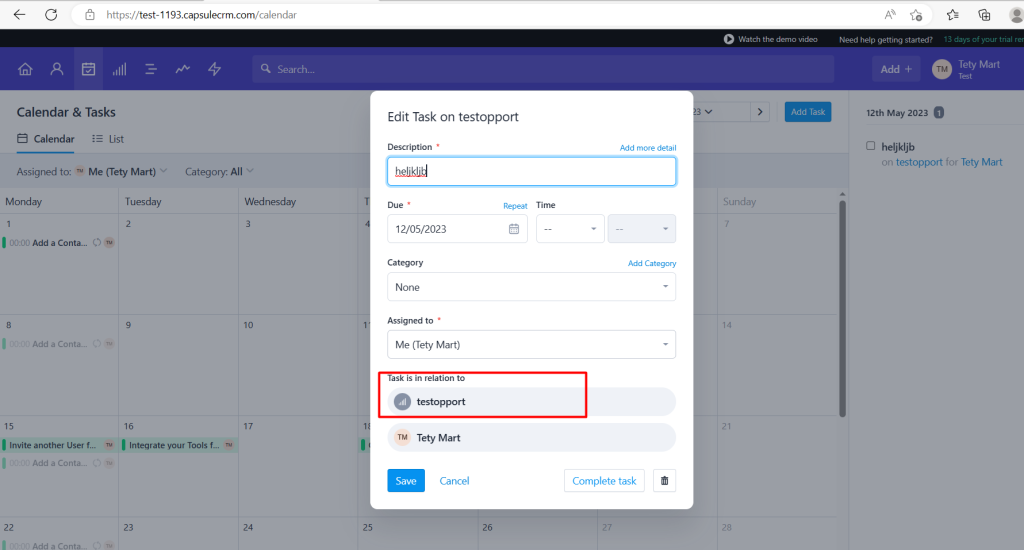Open browser collections icon
Image resolution: width=1024 pixels, height=550 pixels.
click(984, 14)
